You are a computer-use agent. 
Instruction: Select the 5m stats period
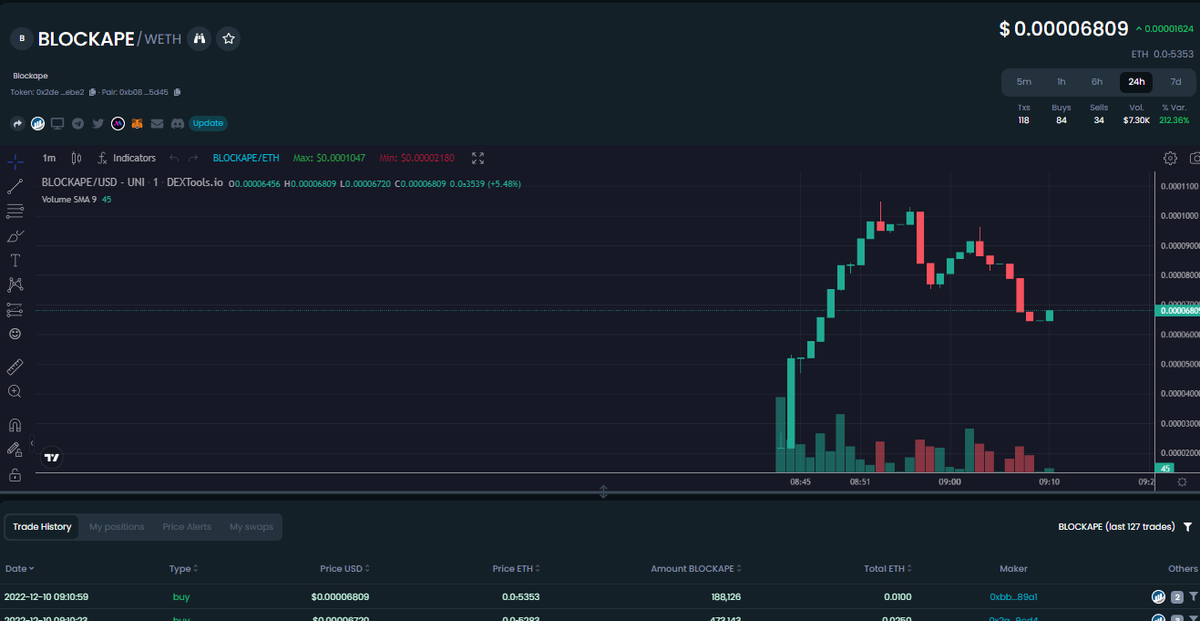point(1024,82)
